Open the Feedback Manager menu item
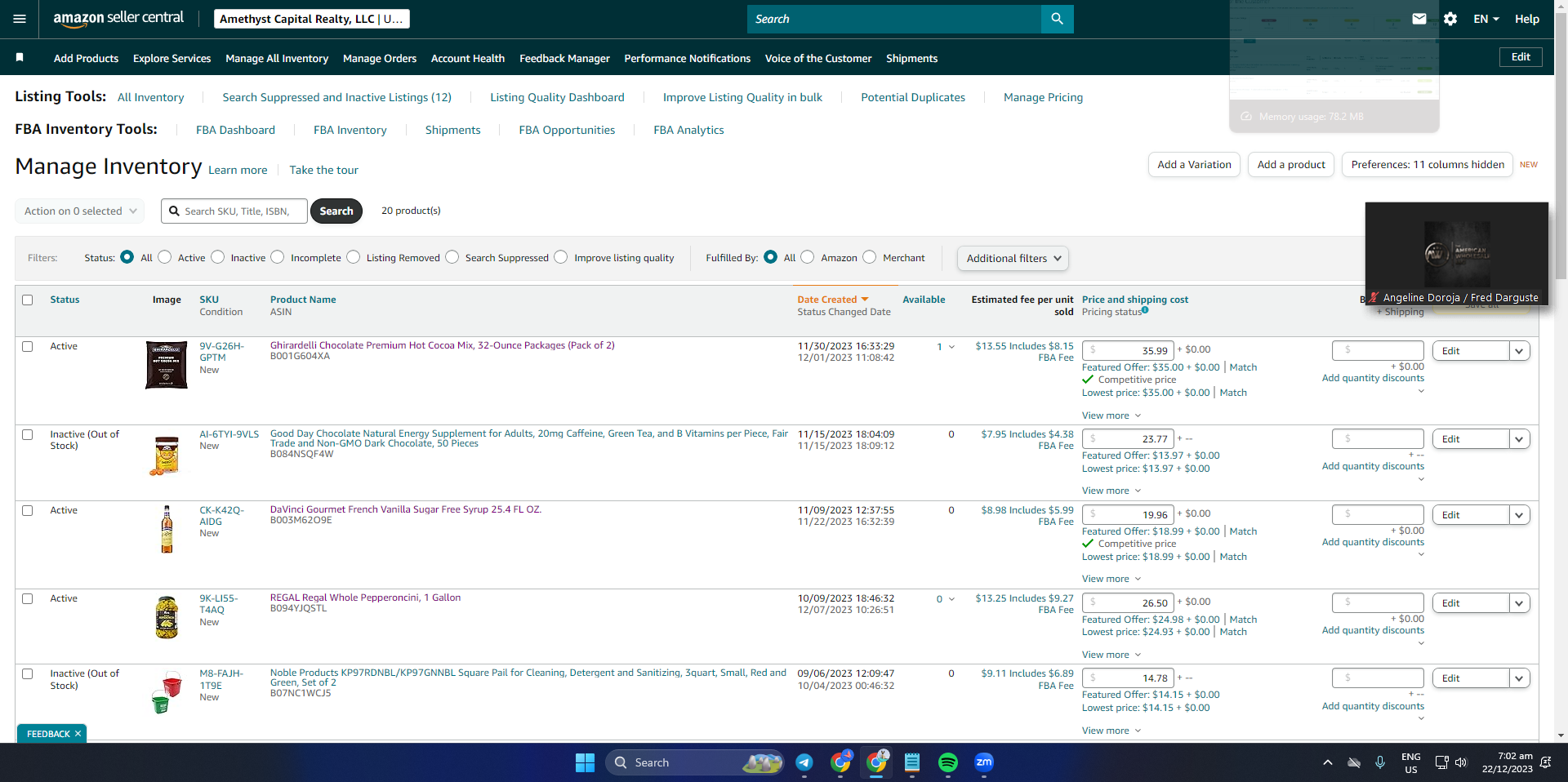Image resolution: width=1568 pixels, height=782 pixels. (x=564, y=58)
